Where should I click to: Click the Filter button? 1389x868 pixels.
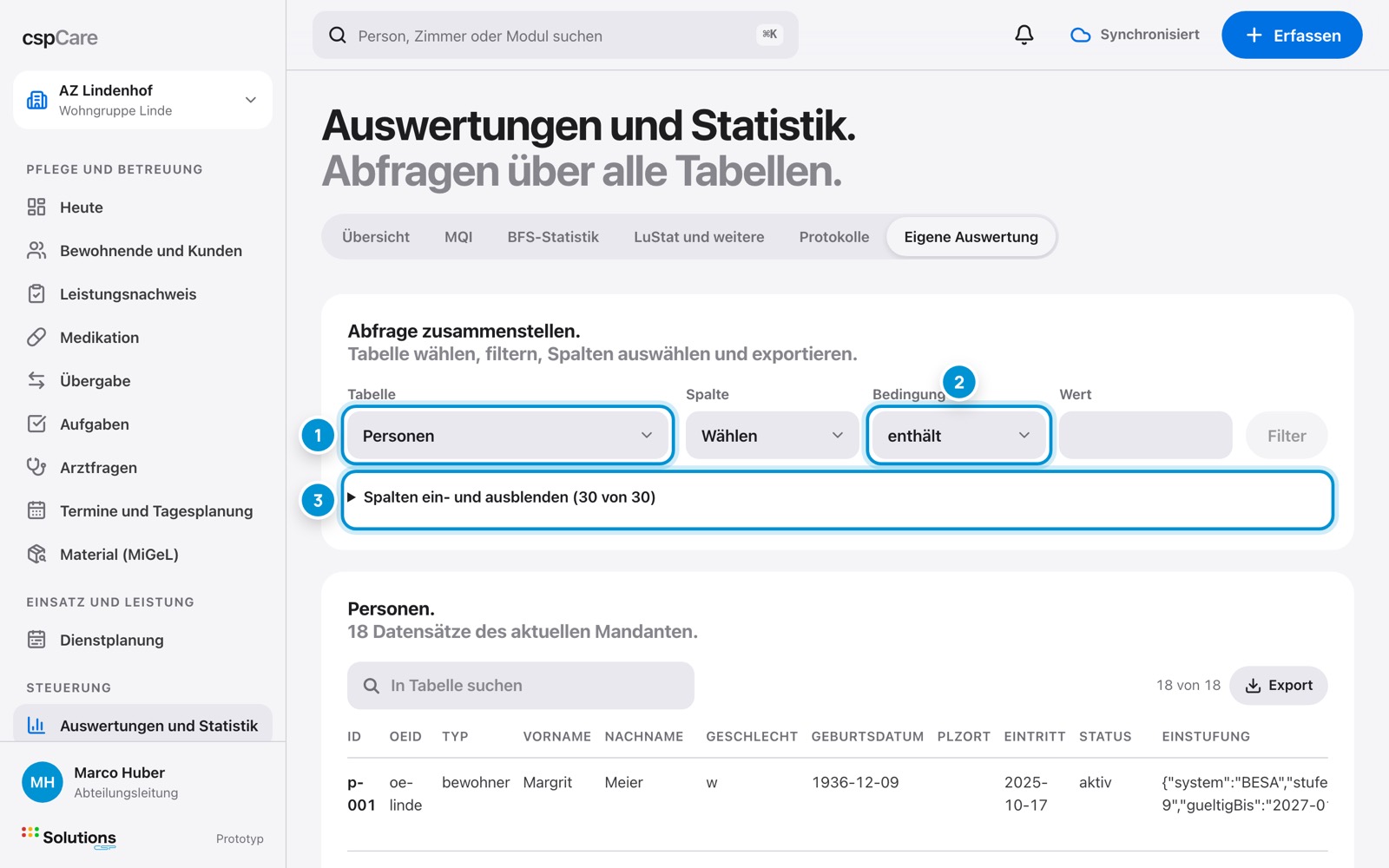(x=1287, y=435)
